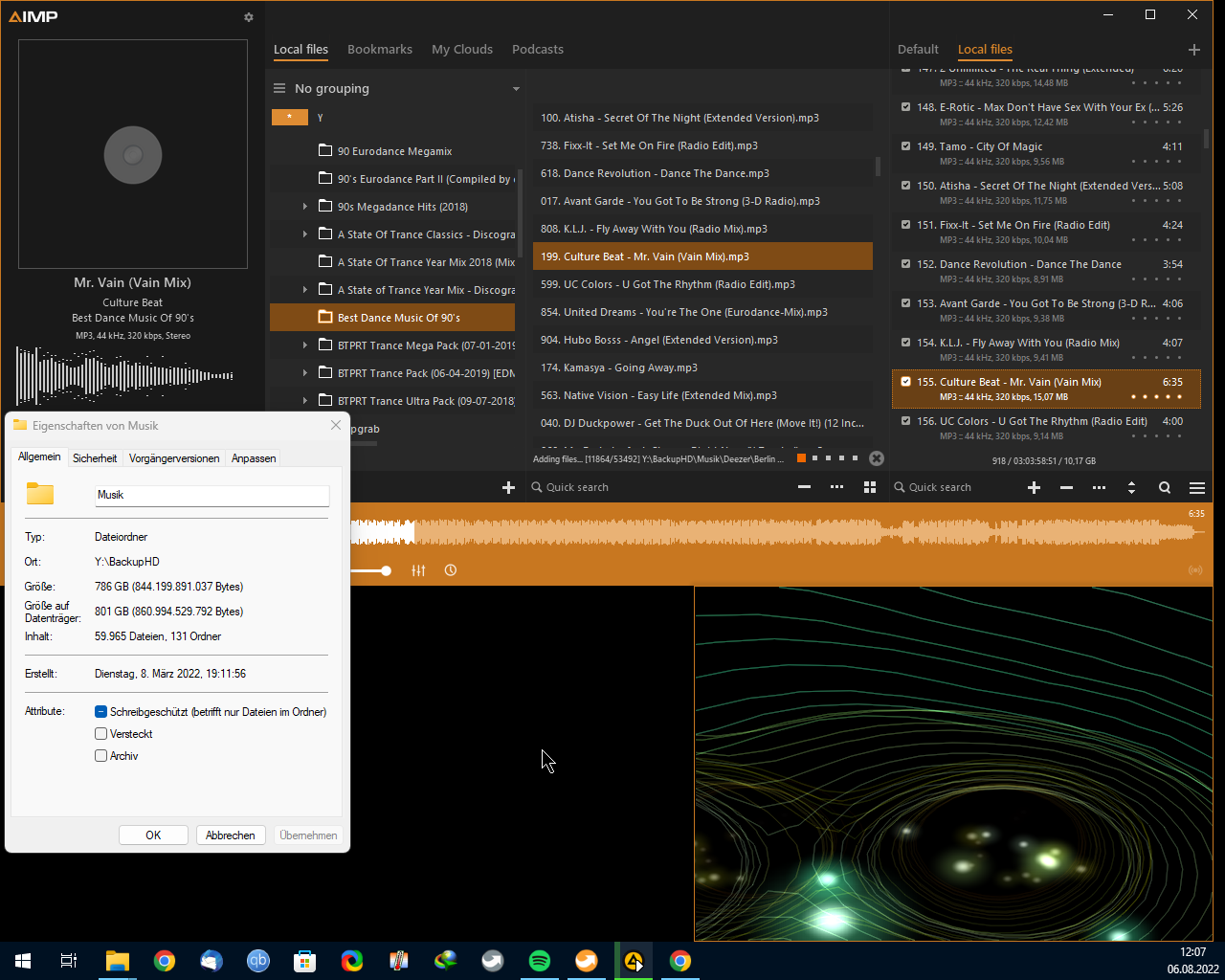Open the Vorgängerversionen tab
This screenshot has height=980, width=1225.
pos(174,458)
